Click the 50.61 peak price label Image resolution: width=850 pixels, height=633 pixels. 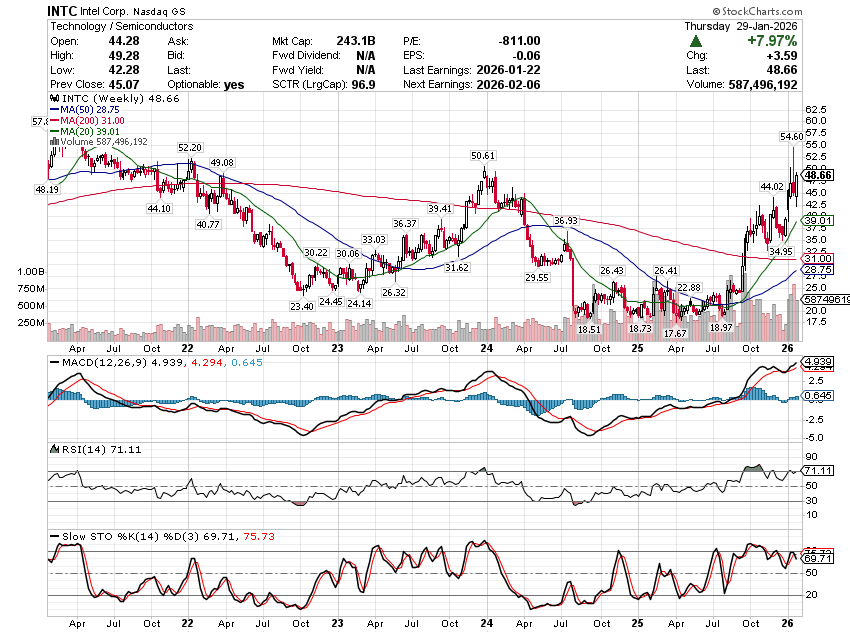pyautogui.click(x=483, y=156)
